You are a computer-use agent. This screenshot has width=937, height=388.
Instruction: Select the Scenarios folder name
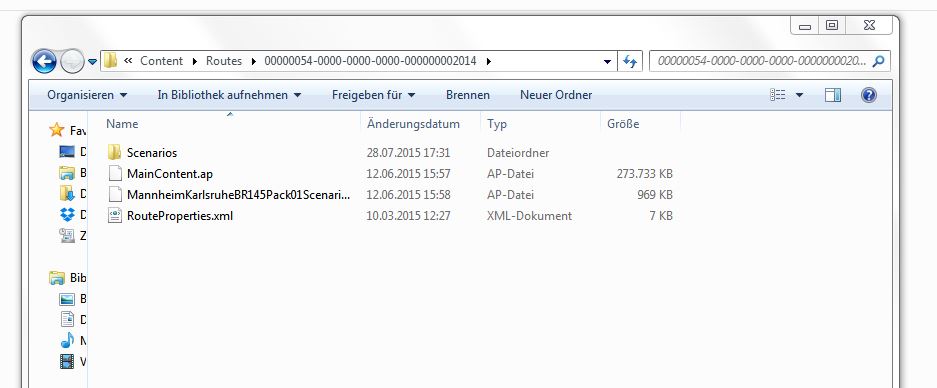pyautogui.click(x=152, y=153)
